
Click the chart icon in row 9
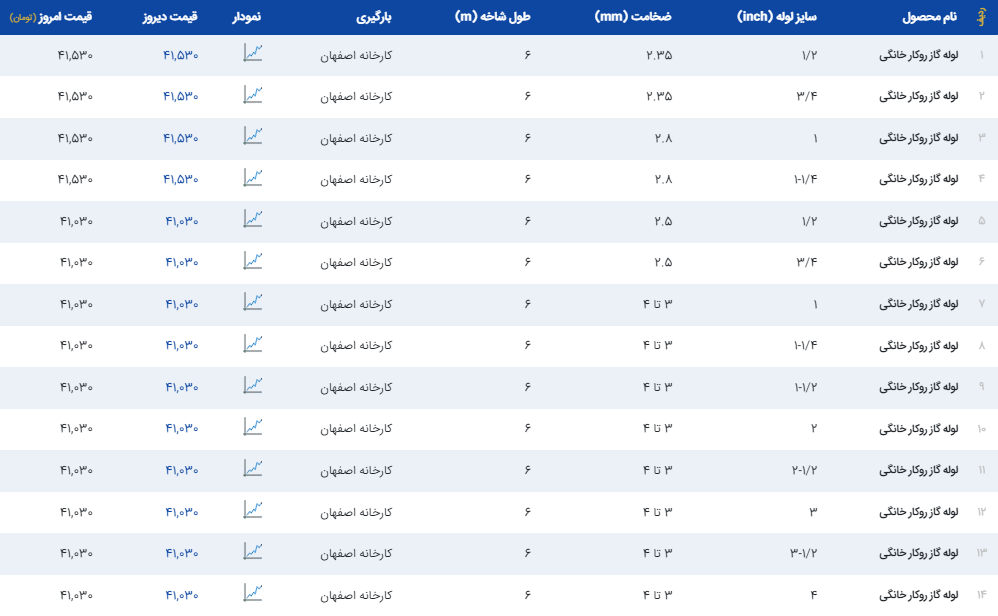pos(253,386)
